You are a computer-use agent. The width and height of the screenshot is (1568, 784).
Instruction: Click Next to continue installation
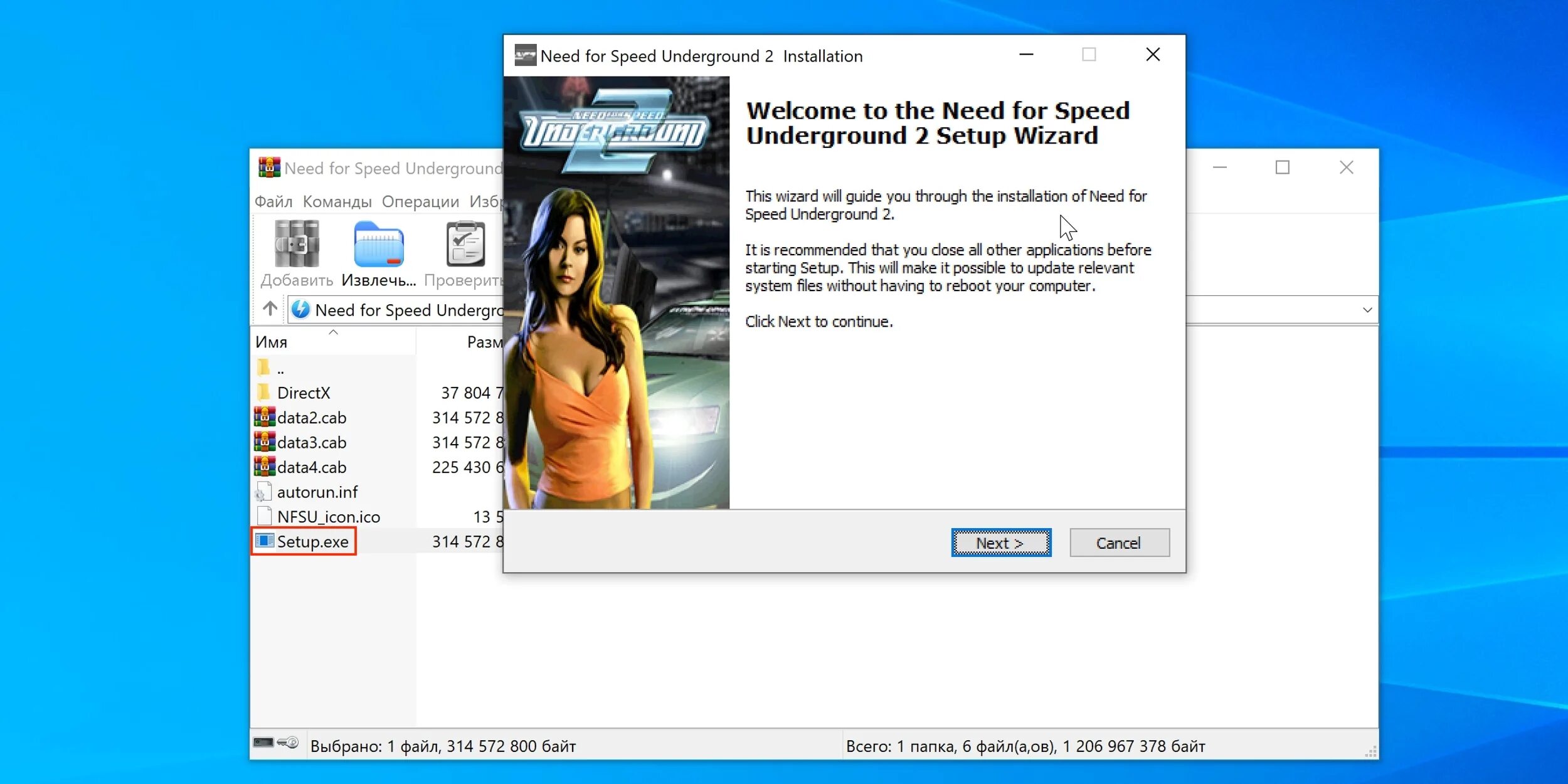click(1000, 542)
